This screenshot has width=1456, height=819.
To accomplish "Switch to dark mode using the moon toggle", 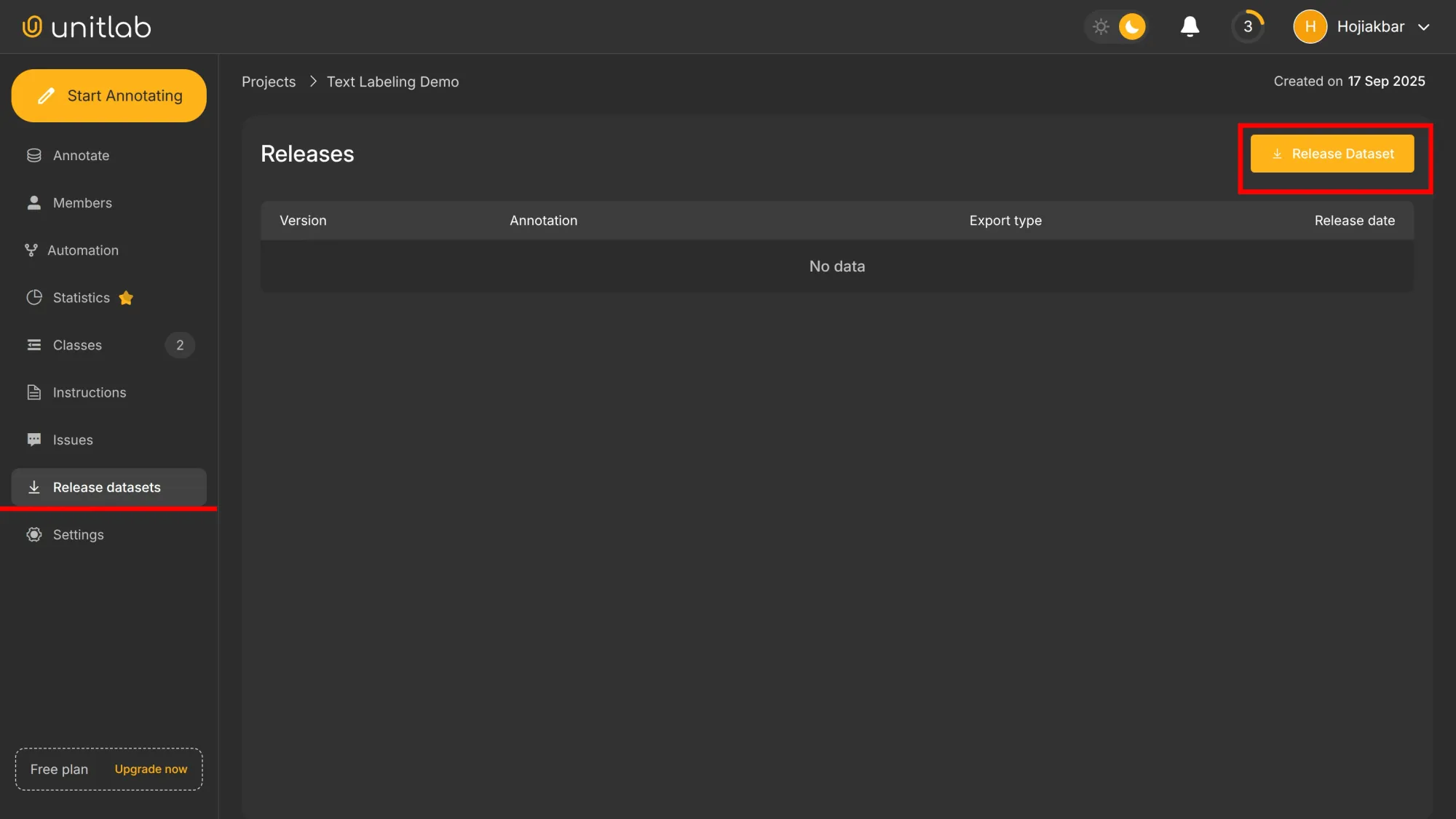I will (x=1131, y=26).
